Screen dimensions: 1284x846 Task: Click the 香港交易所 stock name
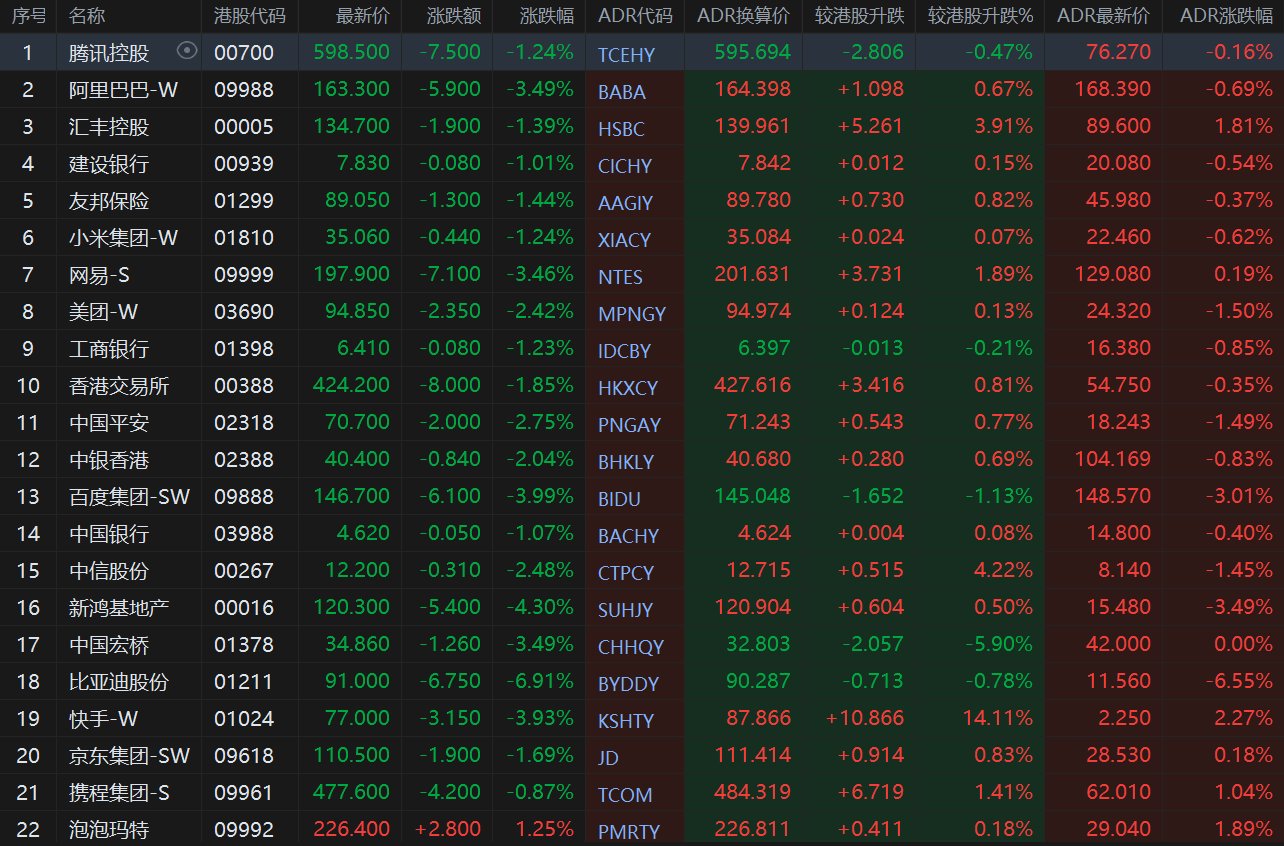[x=119, y=386]
